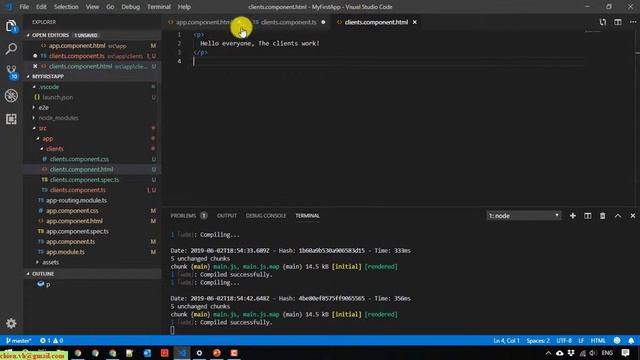
Task: Open the Extensions view in activity bar
Action: (x=11, y=119)
